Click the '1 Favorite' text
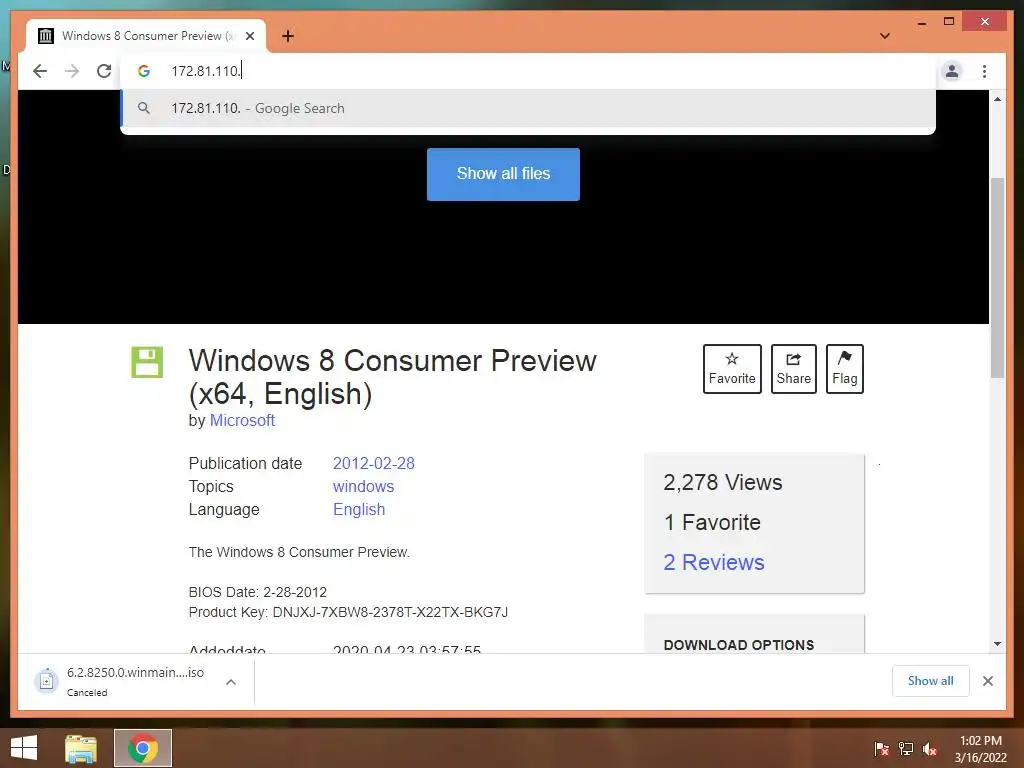This screenshot has height=768, width=1024. coord(712,522)
